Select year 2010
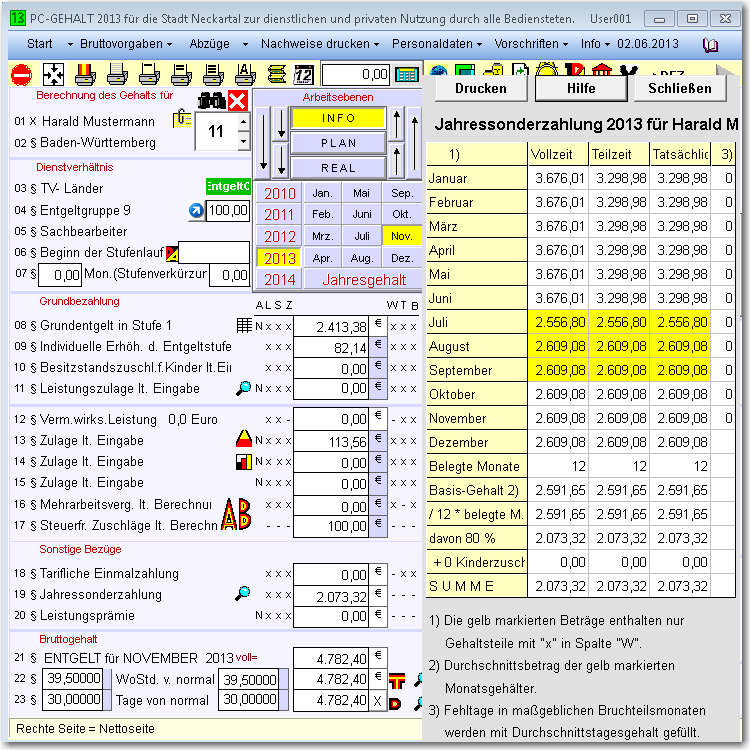Viewport: 750px width, 750px height. [x=279, y=193]
